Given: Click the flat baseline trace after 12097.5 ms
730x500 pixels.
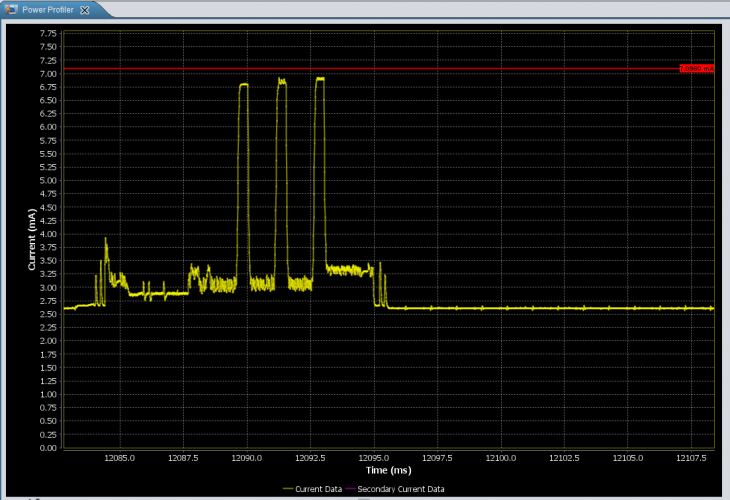Looking at the screenshot, I should [550, 308].
